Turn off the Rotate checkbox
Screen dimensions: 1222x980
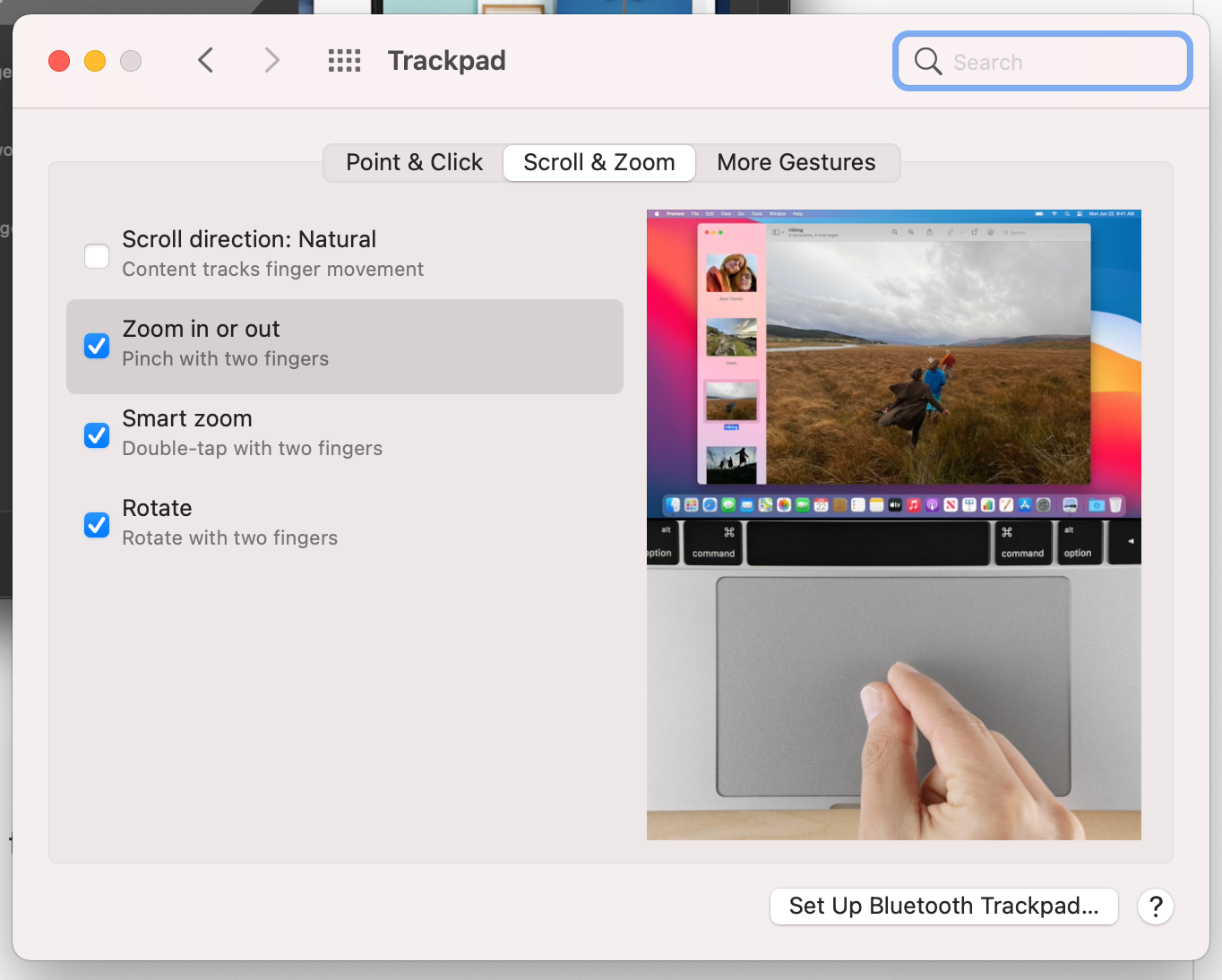click(x=97, y=525)
